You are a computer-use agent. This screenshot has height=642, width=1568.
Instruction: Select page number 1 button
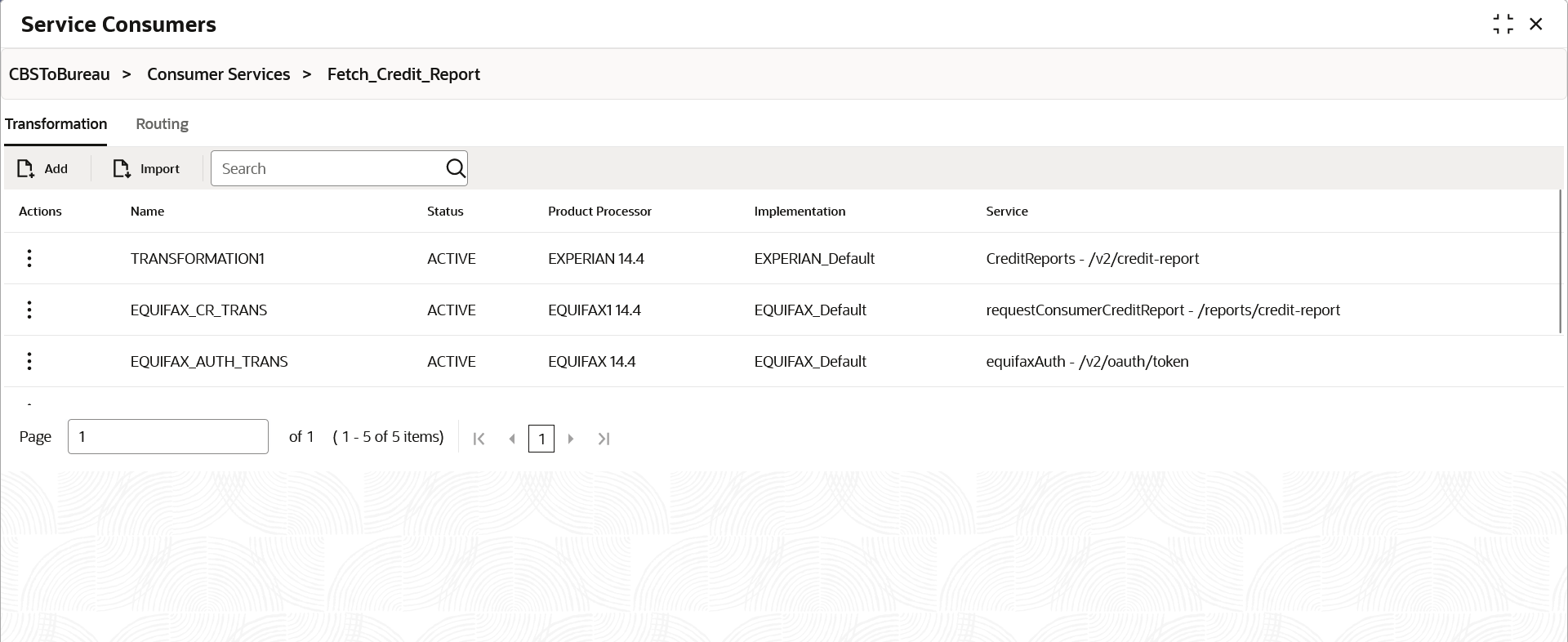(541, 439)
